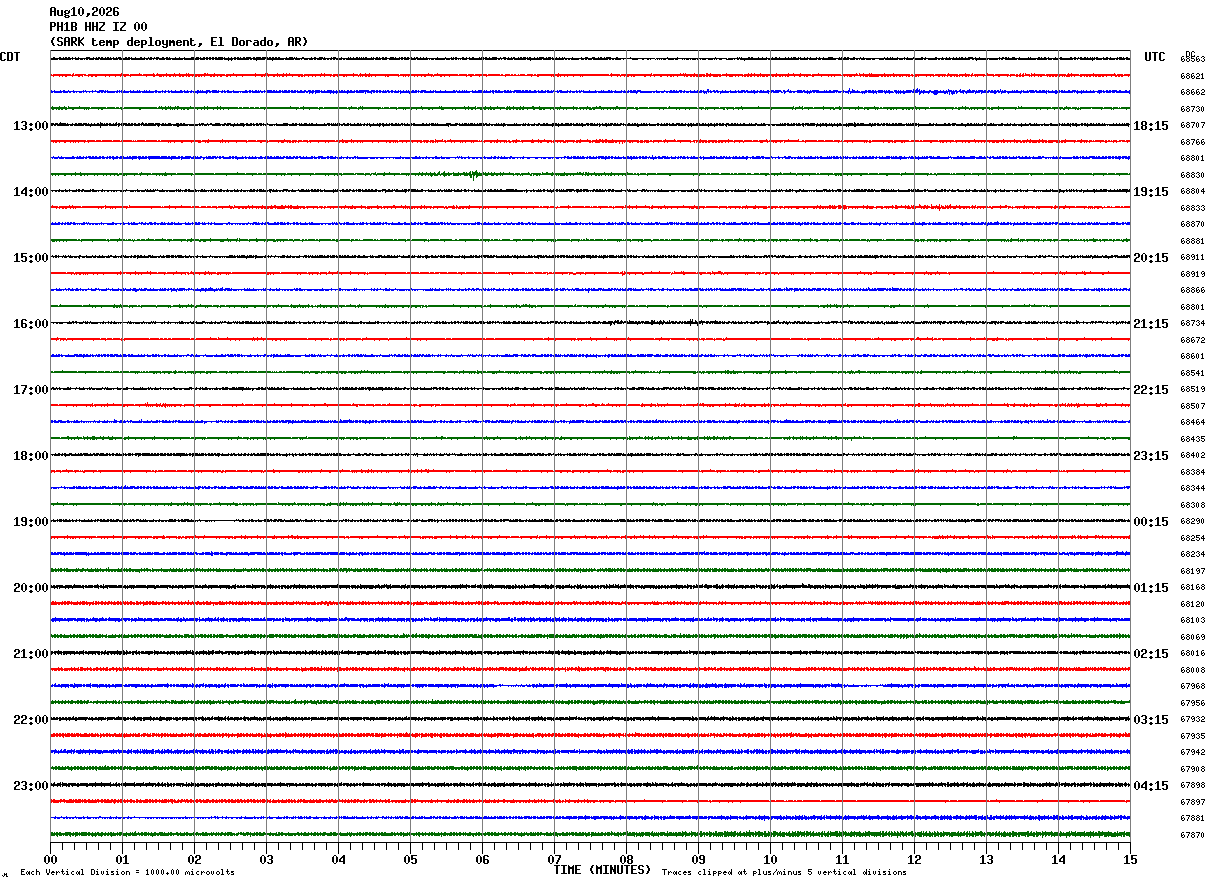Screen dimensions: 1210x886
Task: Click the '01:15' UTC time label
Action: click(1151, 588)
